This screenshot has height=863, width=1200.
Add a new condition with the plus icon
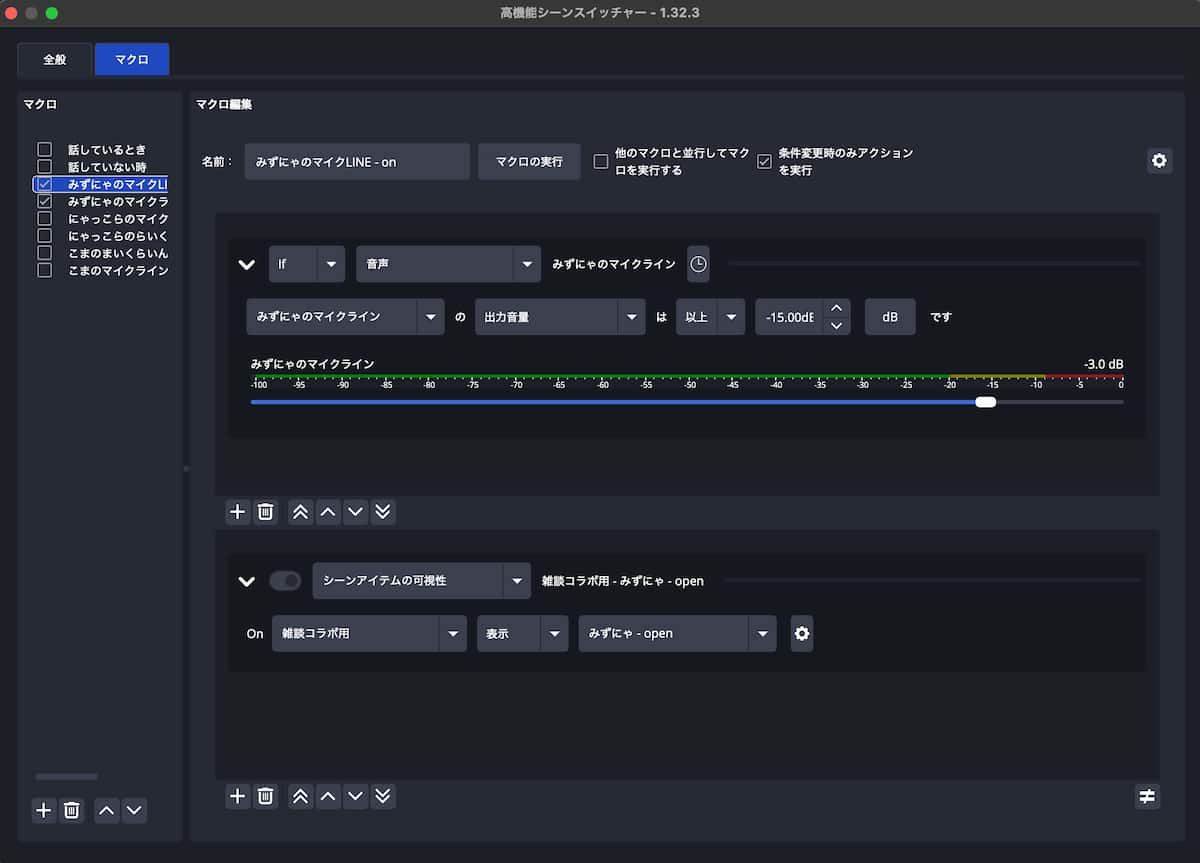pyautogui.click(x=237, y=511)
